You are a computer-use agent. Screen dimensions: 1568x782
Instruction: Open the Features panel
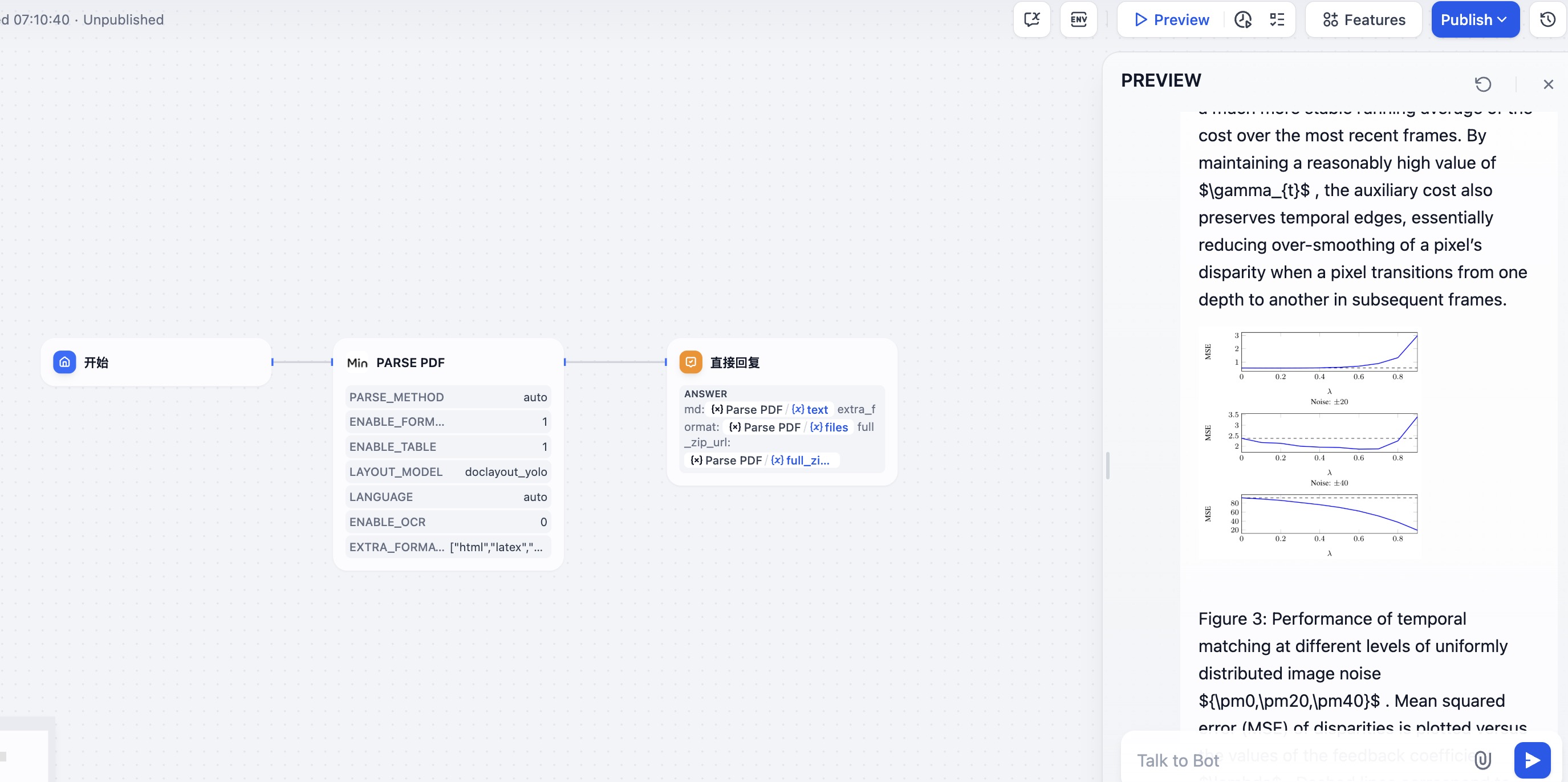(1363, 19)
